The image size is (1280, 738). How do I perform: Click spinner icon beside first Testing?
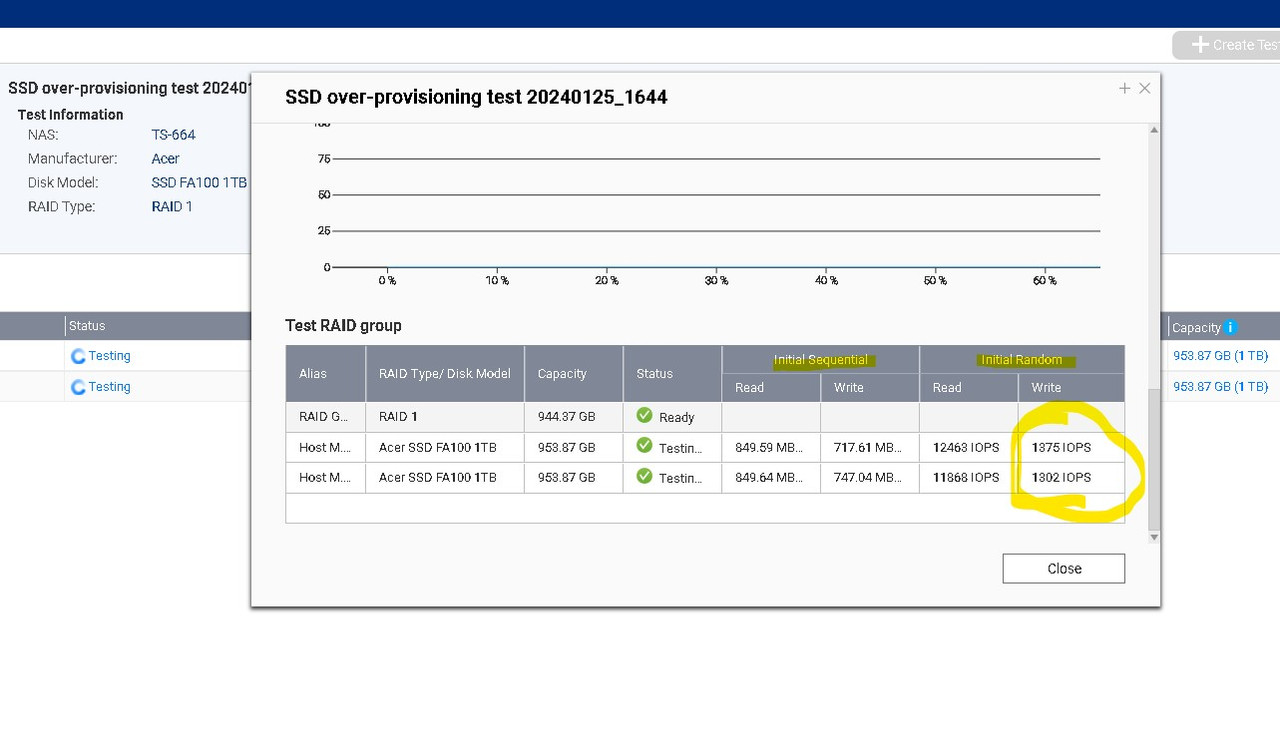78,356
